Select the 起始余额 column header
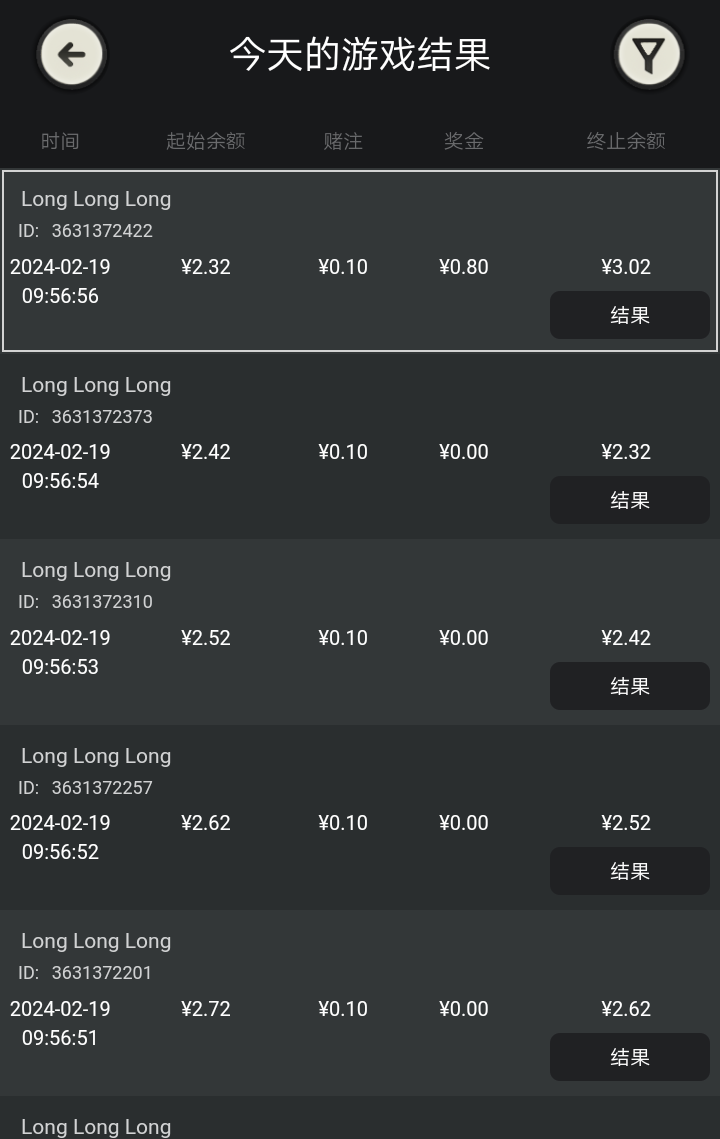This screenshot has height=1139, width=720. click(206, 141)
